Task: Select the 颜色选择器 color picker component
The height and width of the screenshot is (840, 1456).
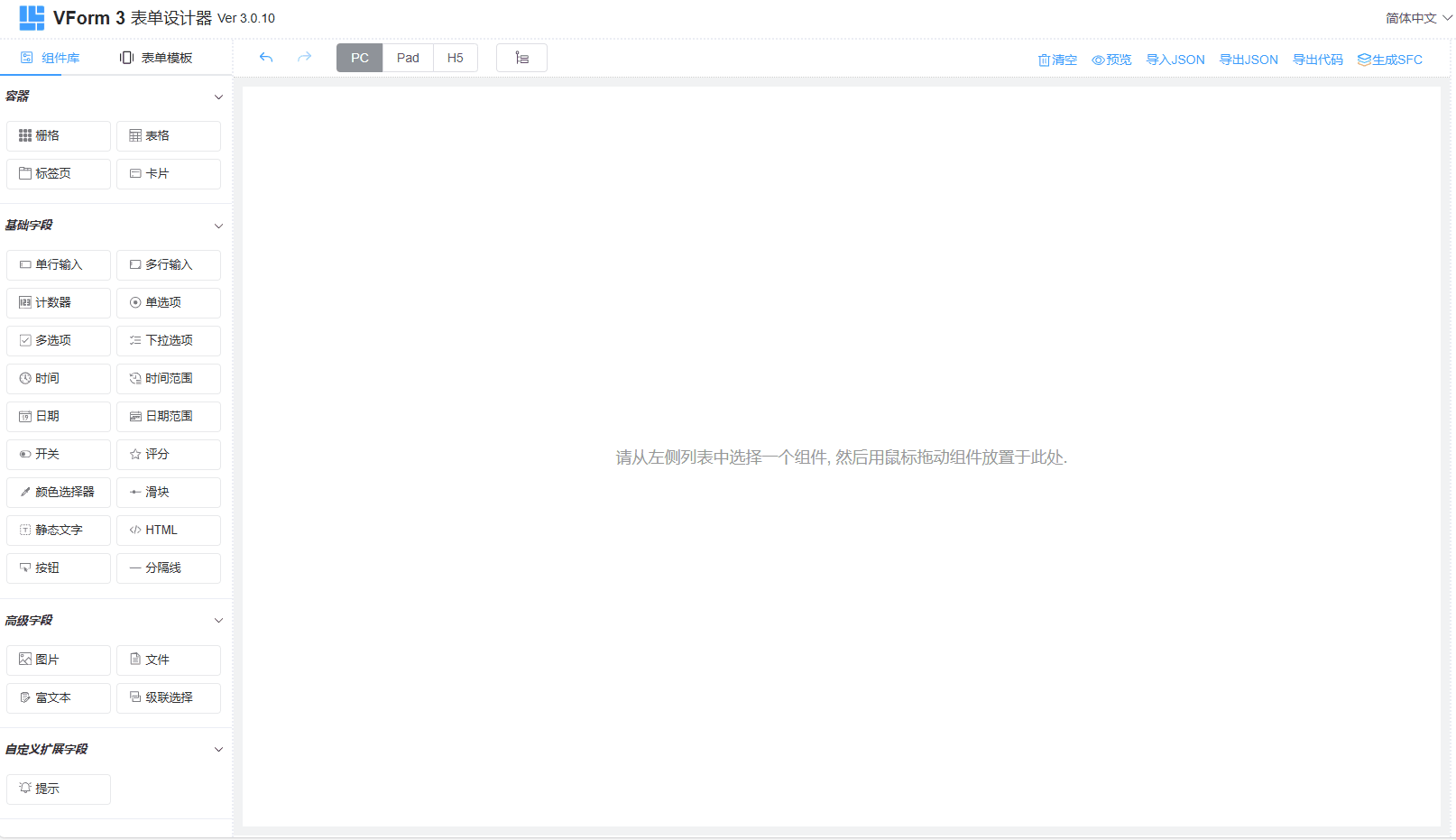Action: pos(58,492)
